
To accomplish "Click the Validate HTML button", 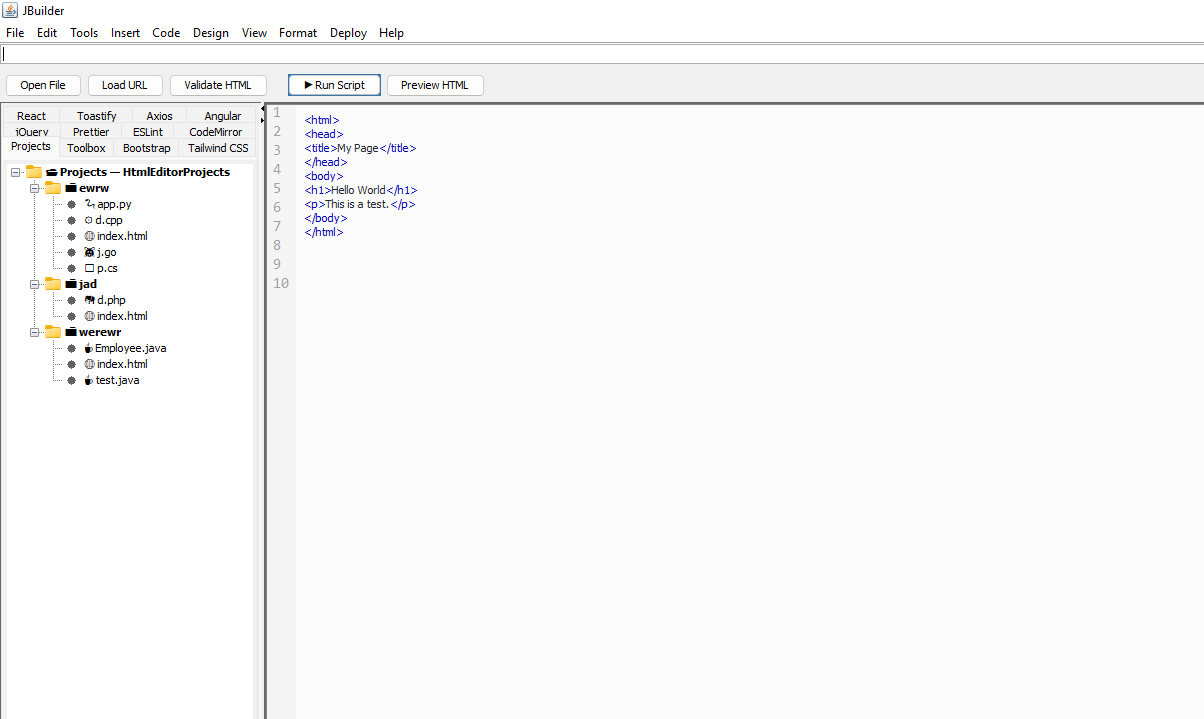I will point(218,85).
